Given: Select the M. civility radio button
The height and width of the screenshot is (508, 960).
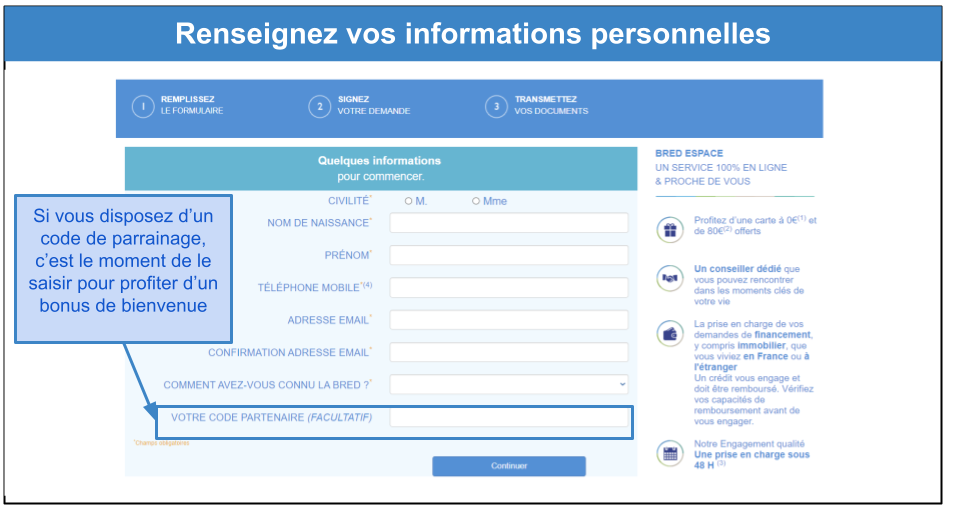Looking at the screenshot, I should click(x=408, y=201).
